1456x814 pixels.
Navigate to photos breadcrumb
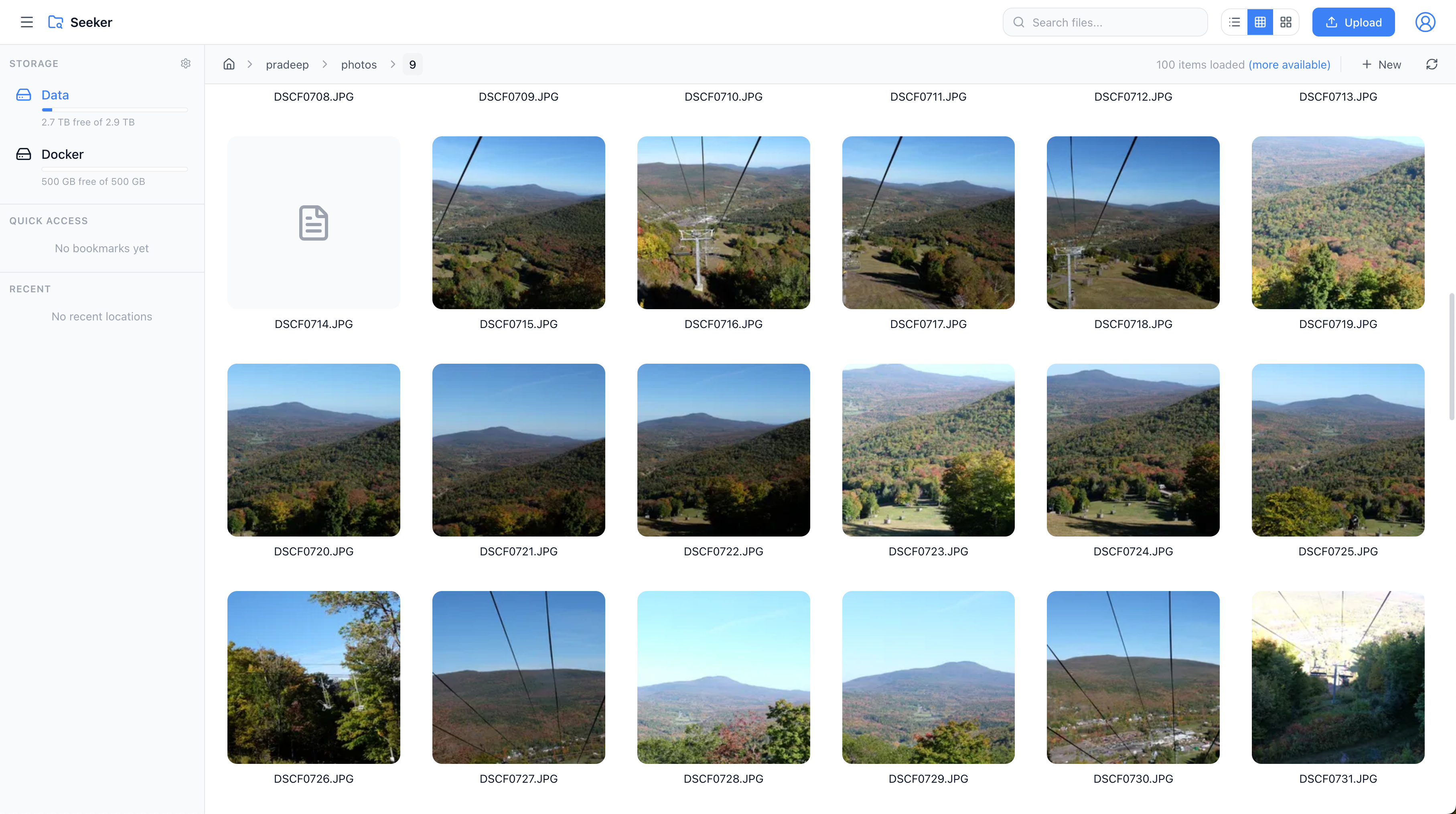359,65
